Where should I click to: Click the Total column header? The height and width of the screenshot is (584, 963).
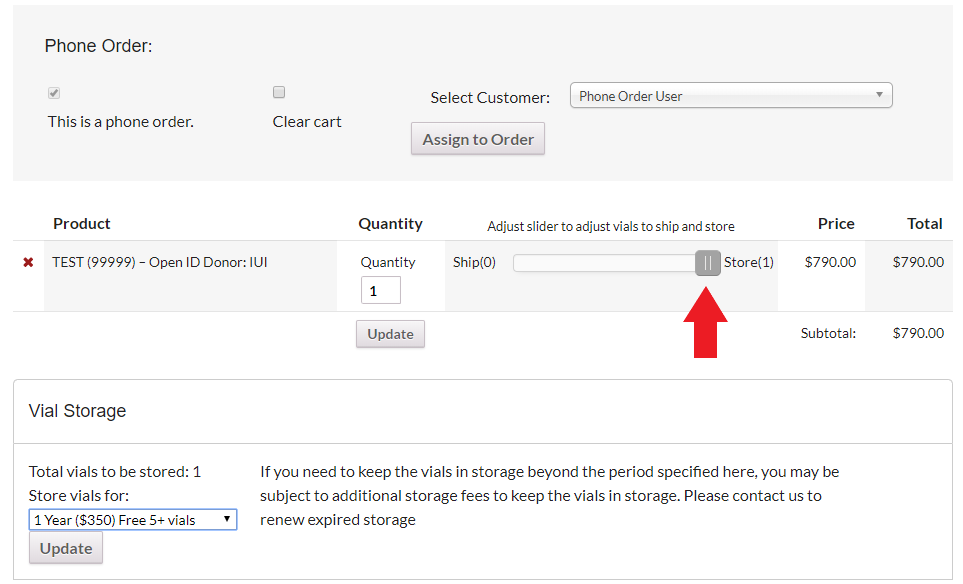click(925, 224)
